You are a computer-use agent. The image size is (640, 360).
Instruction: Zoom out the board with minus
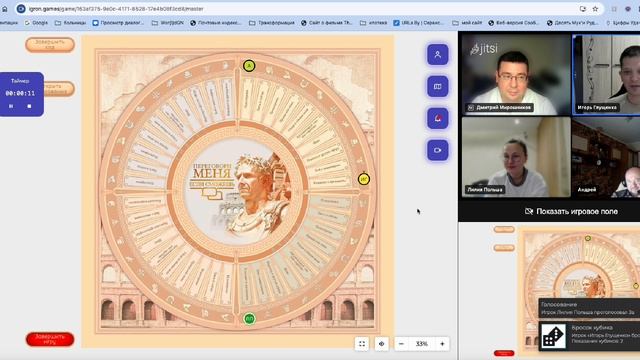(401, 344)
